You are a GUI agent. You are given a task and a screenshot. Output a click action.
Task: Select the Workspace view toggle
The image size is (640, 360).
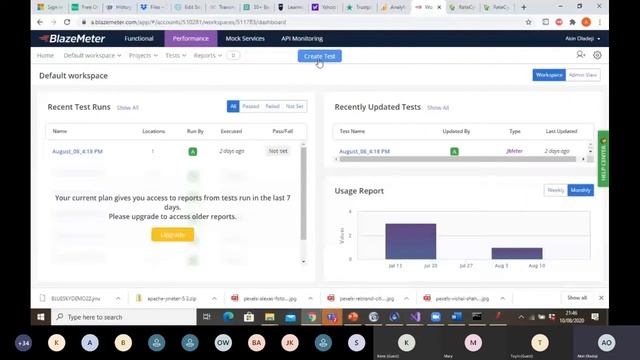(x=549, y=75)
